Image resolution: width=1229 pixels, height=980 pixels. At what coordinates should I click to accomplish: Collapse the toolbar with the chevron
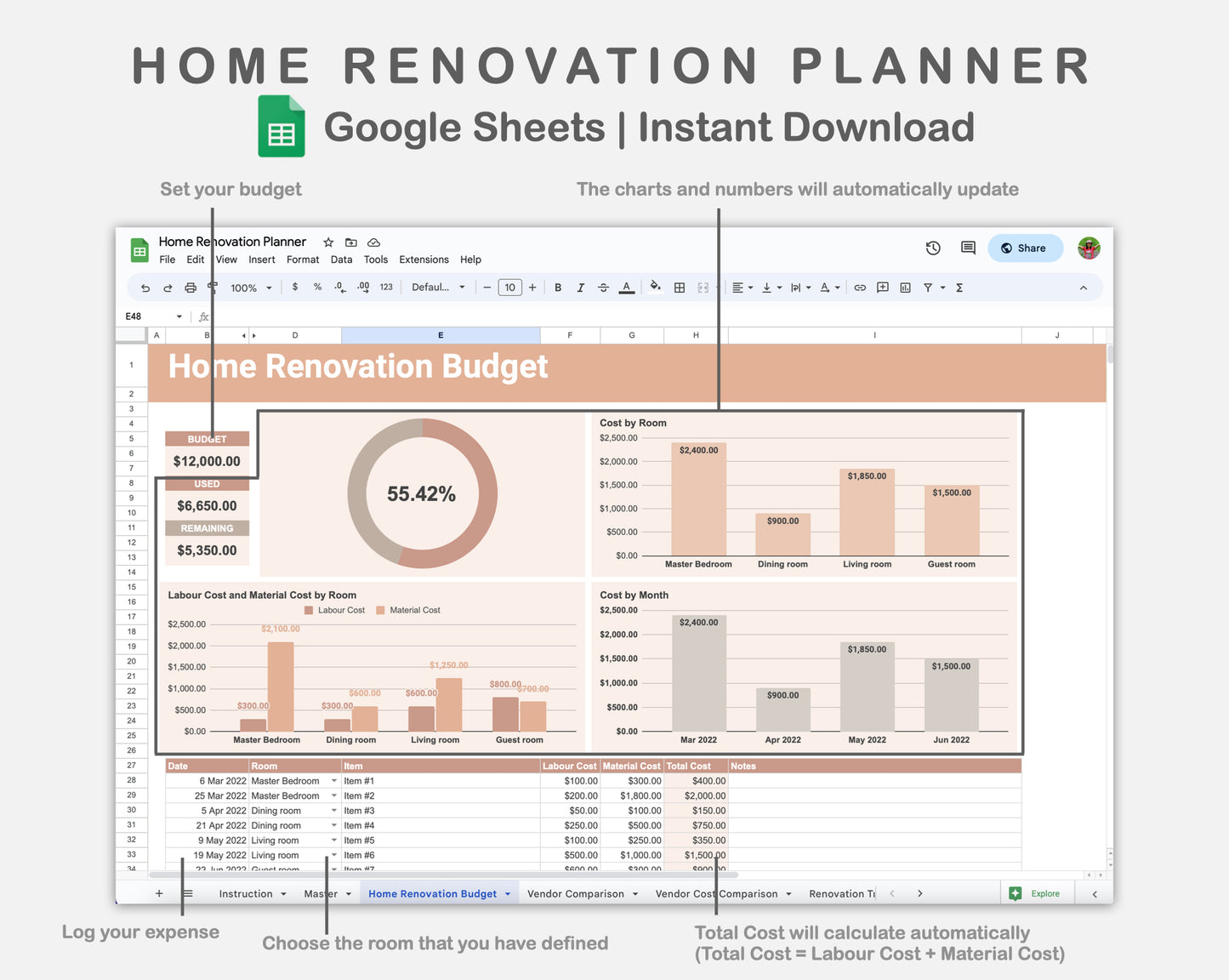[1084, 288]
